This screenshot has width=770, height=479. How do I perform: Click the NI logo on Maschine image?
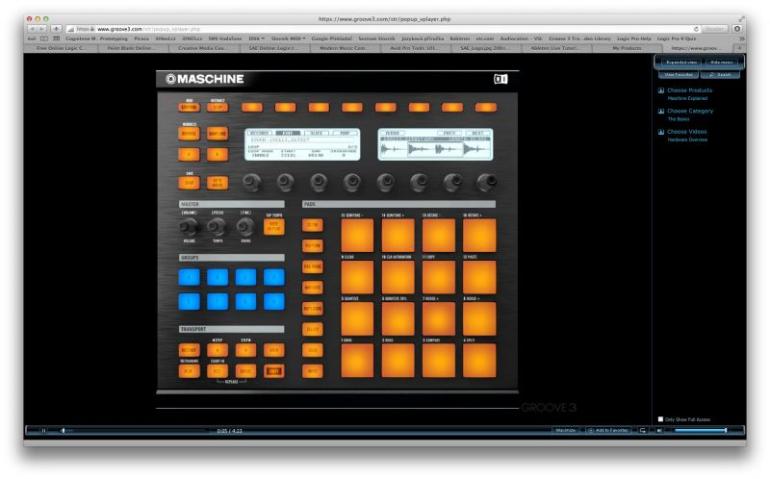[x=500, y=79]
